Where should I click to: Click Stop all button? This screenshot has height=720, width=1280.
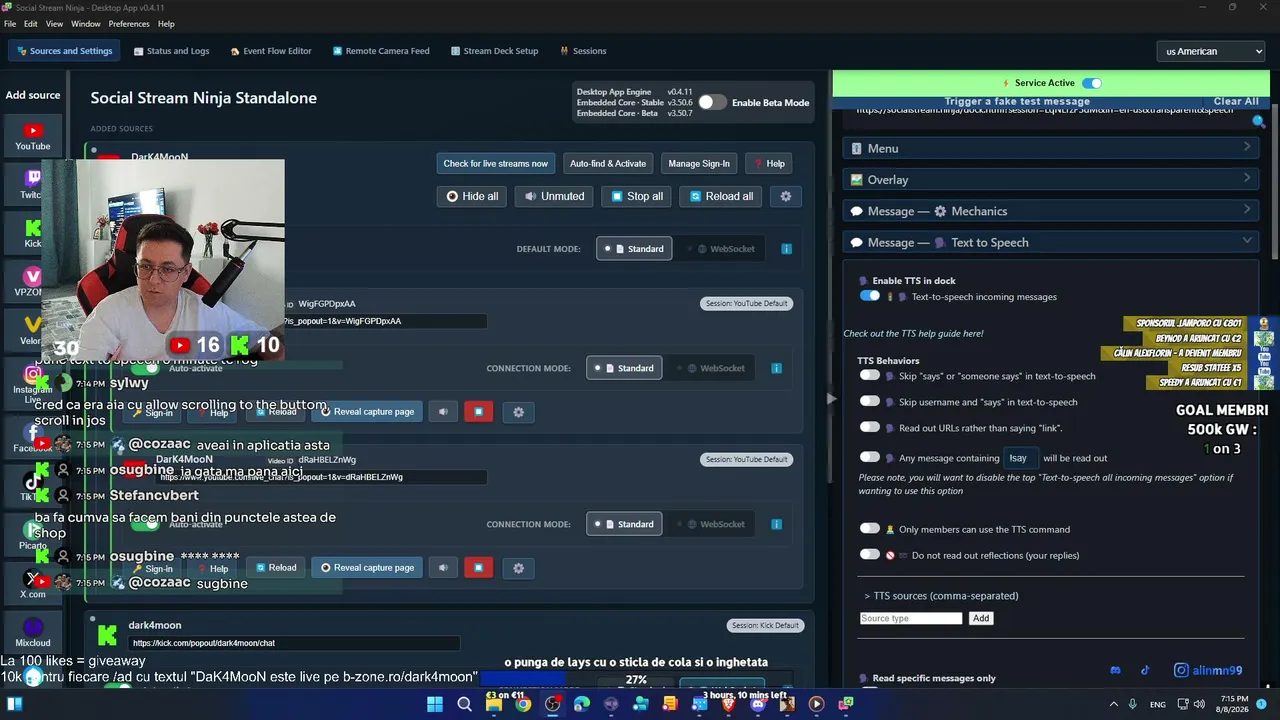(x=636, y=196)
